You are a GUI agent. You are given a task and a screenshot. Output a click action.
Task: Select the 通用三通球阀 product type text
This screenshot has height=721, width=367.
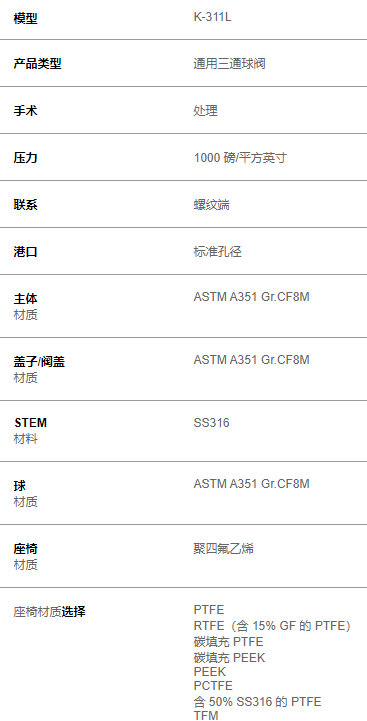[229, 63]
